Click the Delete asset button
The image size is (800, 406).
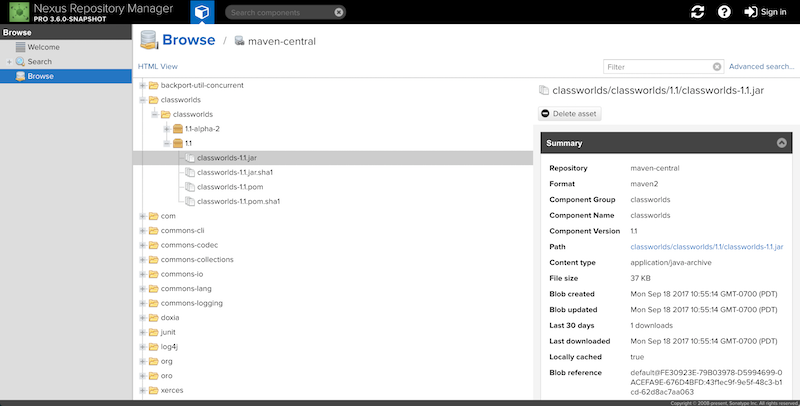570,114
